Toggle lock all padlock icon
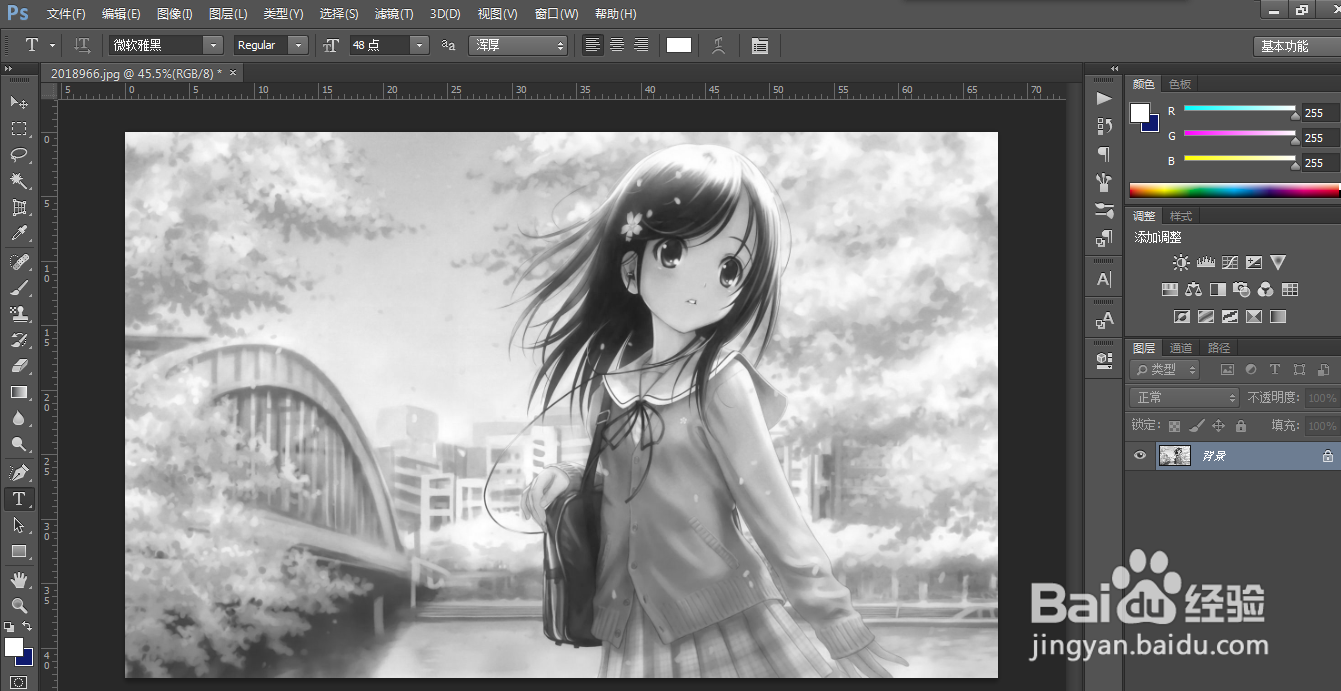The width and height of the screenshot is (1341, 691). click(x=1240, y=426)
